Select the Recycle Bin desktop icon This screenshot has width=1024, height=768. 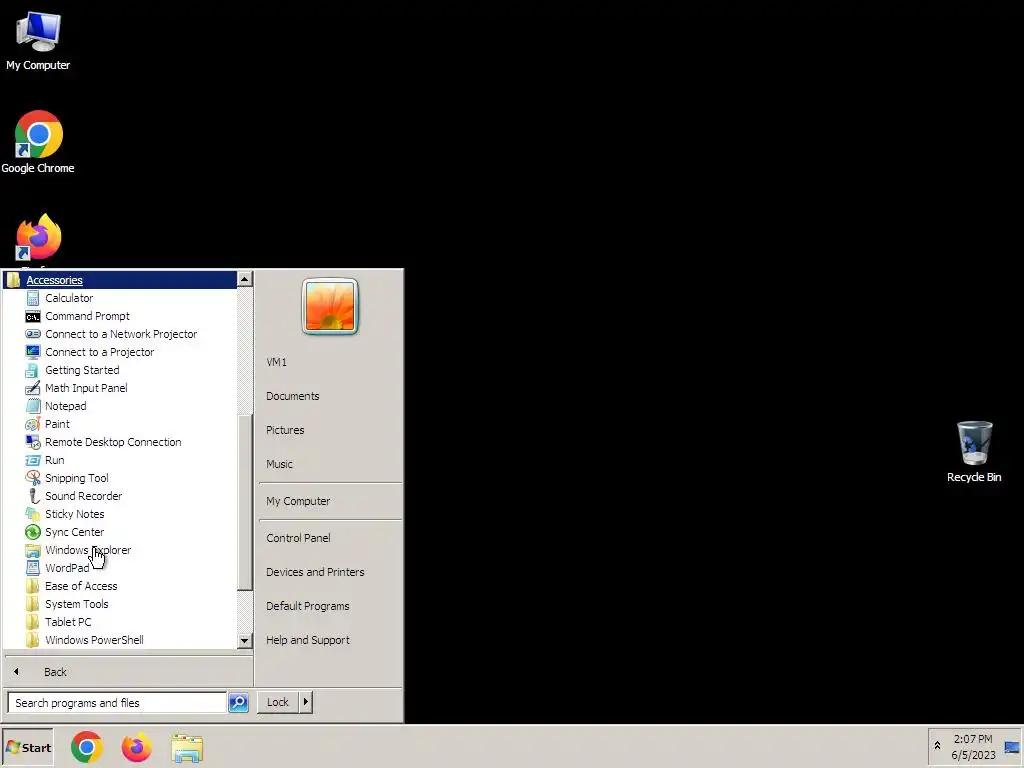pyautogui.click(x=974, y=452)
